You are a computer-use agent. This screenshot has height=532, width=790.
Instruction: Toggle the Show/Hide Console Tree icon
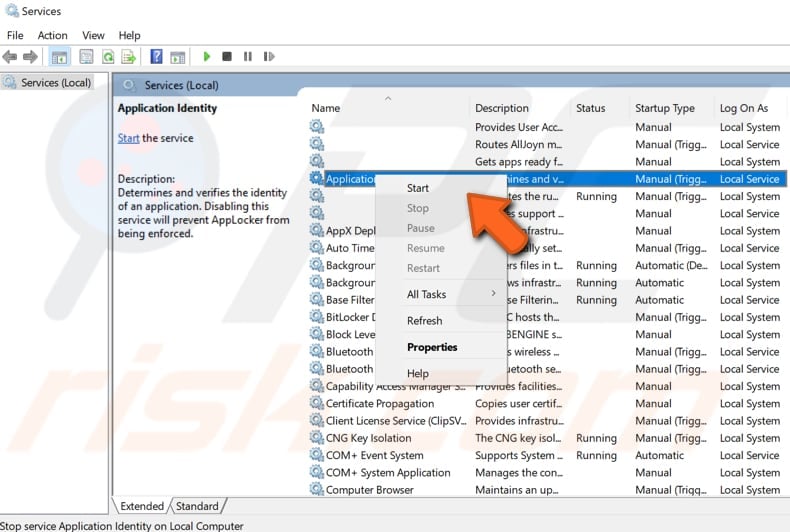[x=59, y=56]
